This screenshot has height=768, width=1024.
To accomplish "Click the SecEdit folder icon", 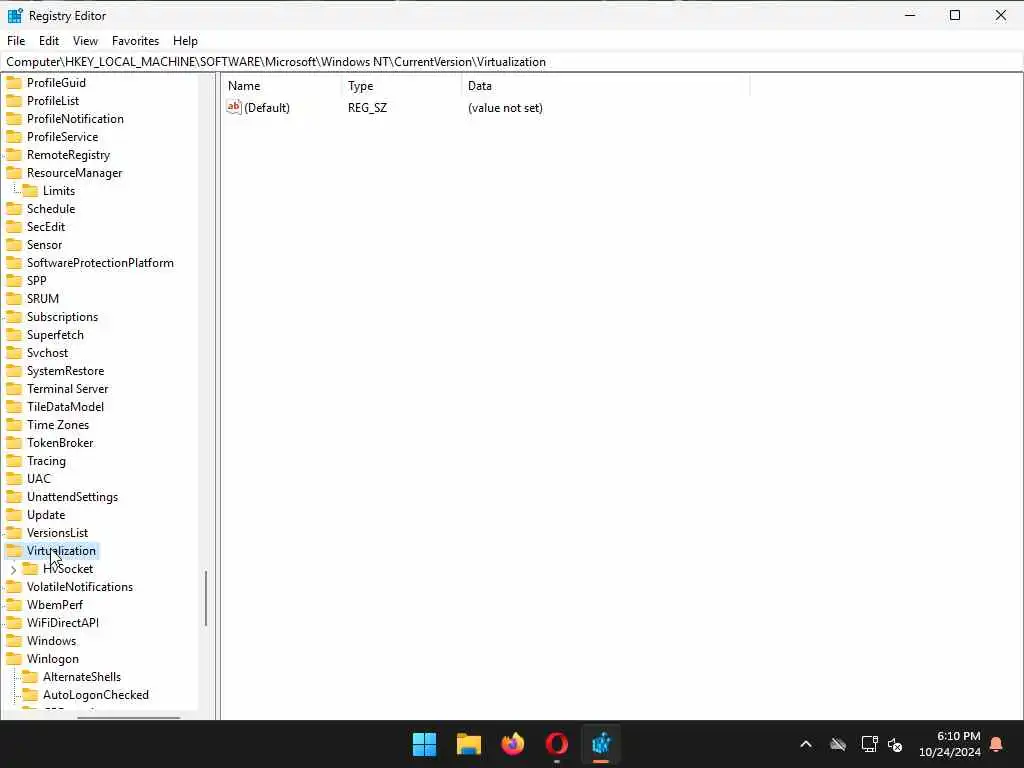I will pos(14,227).
